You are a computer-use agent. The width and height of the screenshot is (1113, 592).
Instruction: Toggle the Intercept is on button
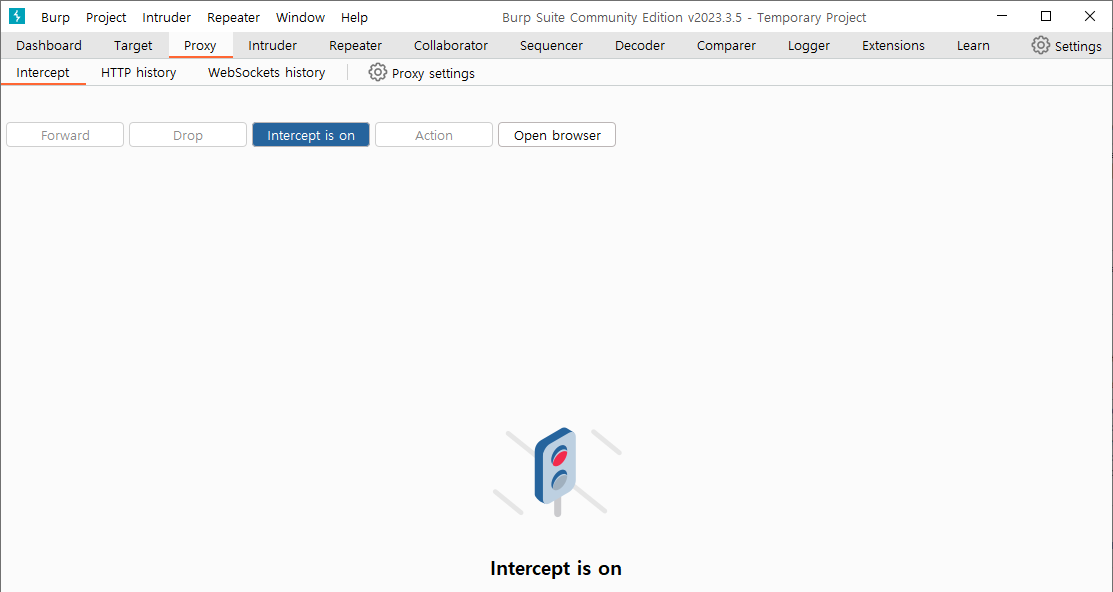point(311,135)
